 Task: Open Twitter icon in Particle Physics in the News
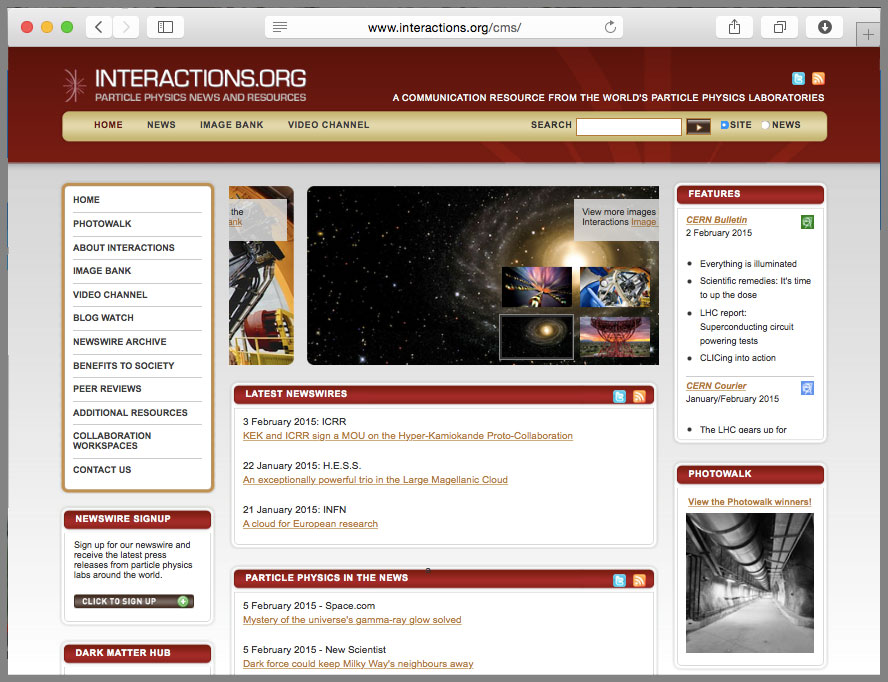[x=620, y=580]
